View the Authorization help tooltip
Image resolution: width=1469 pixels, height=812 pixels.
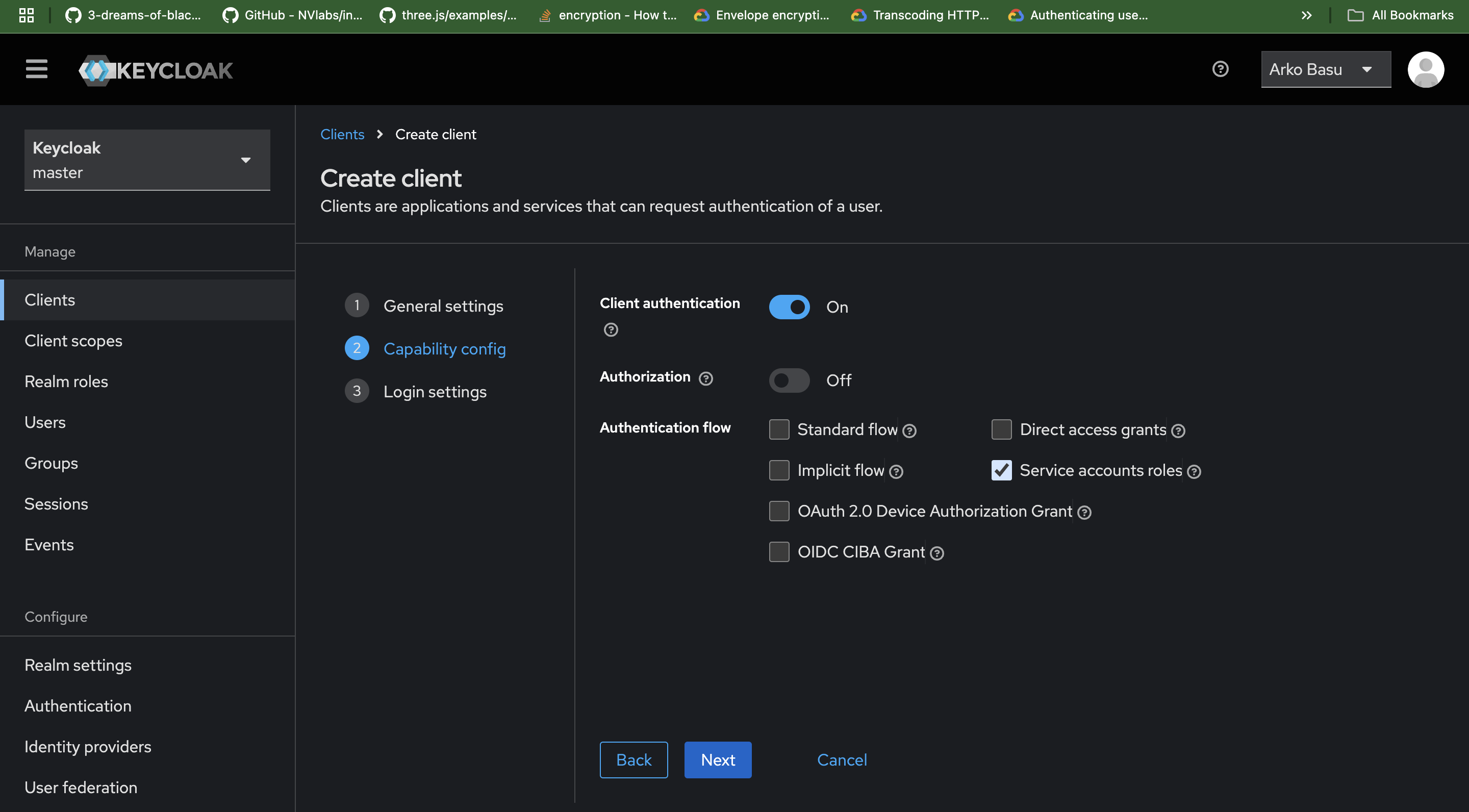click(705, 378)
